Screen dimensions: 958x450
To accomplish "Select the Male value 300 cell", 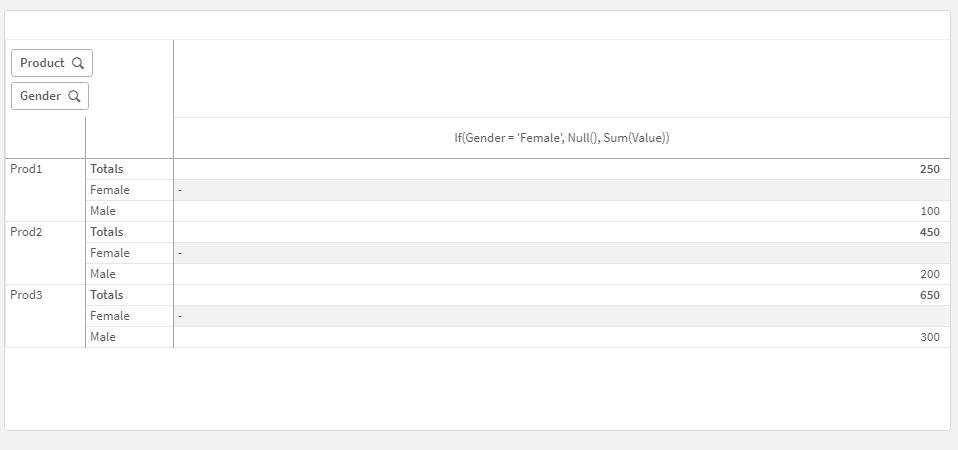I will pyautogui.click(x=930, y=337).
